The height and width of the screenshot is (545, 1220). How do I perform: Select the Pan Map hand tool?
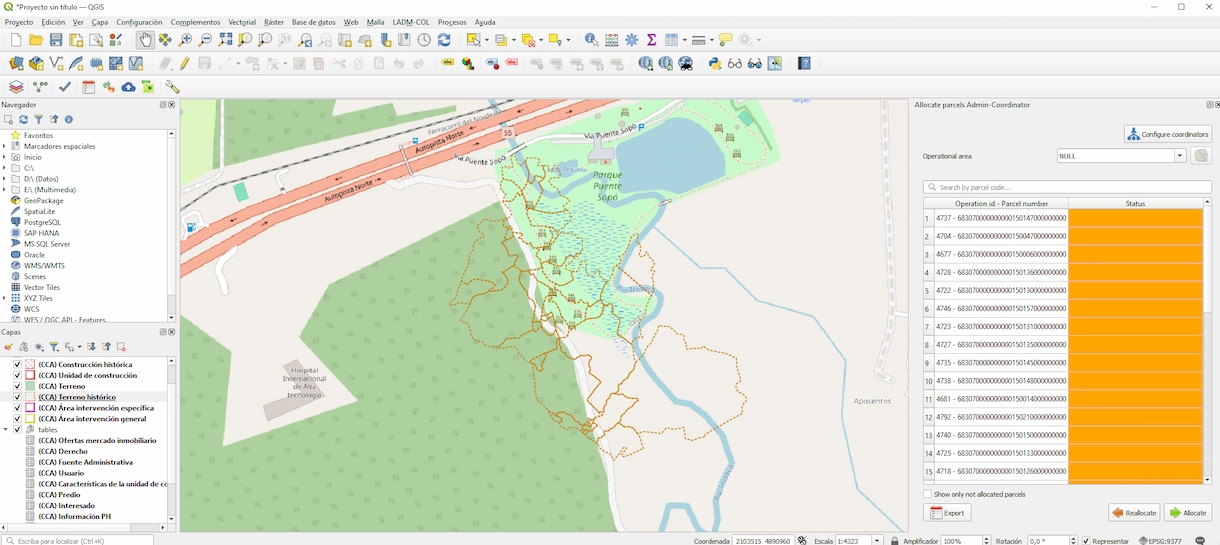pyautogui.click(x=145, y=40)
